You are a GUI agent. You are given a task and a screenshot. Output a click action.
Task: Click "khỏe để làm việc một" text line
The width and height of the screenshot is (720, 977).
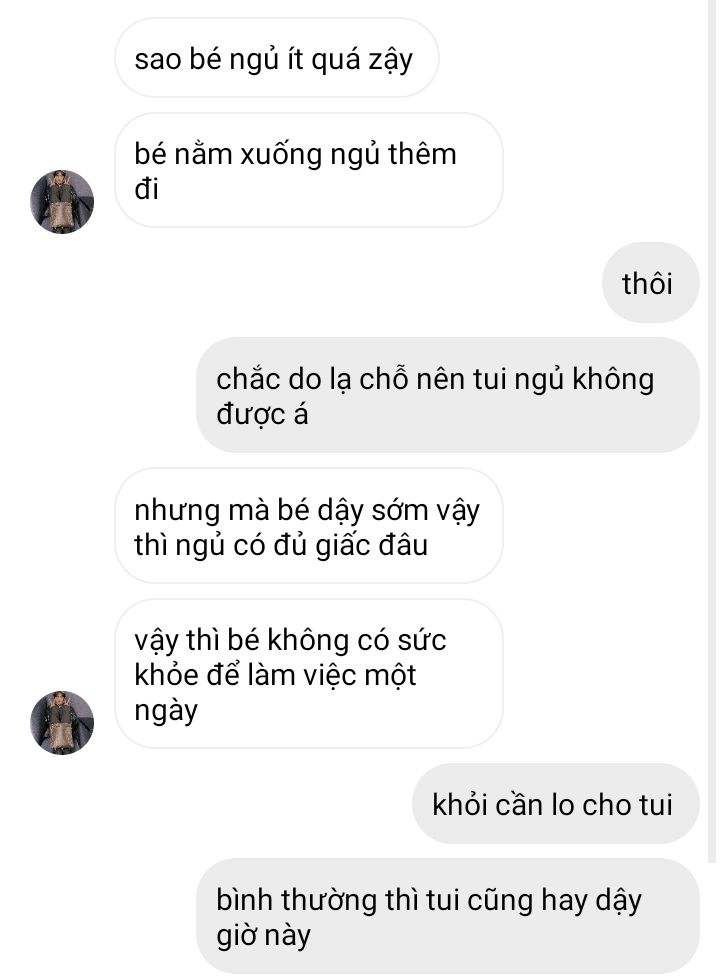pos(275,675)
